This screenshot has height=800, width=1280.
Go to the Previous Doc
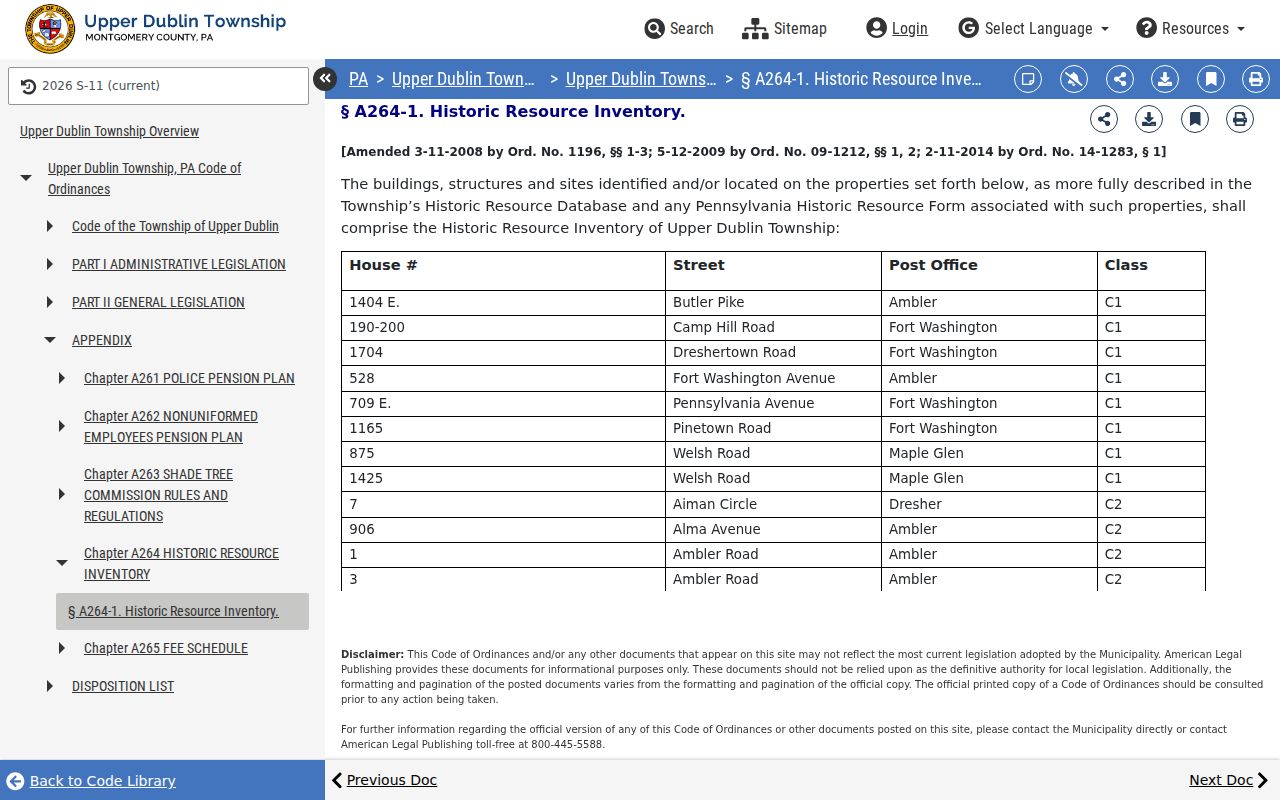click(384, 780)
